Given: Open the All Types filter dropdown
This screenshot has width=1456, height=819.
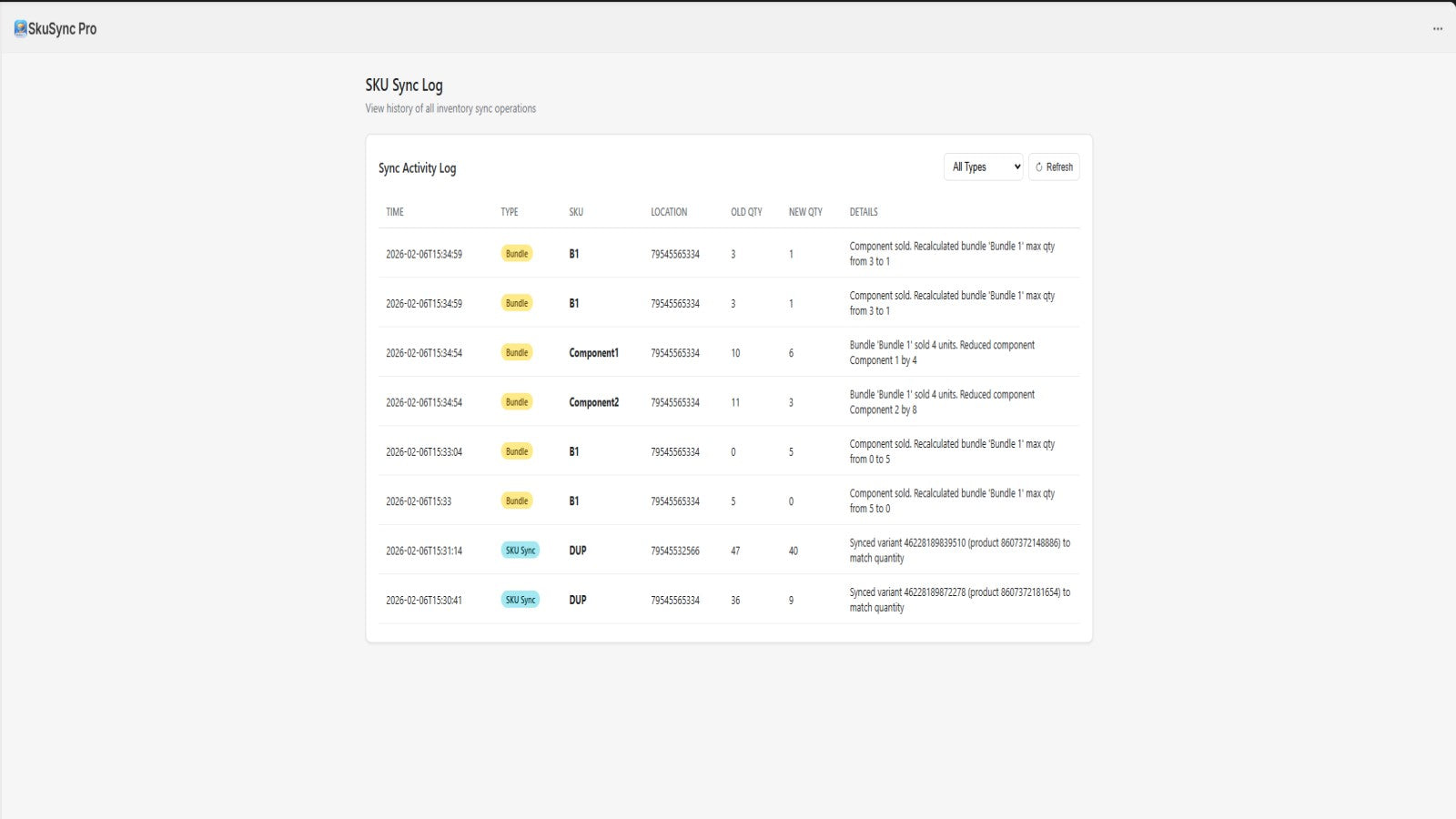Looking at the screenshot, I should 983,167.
